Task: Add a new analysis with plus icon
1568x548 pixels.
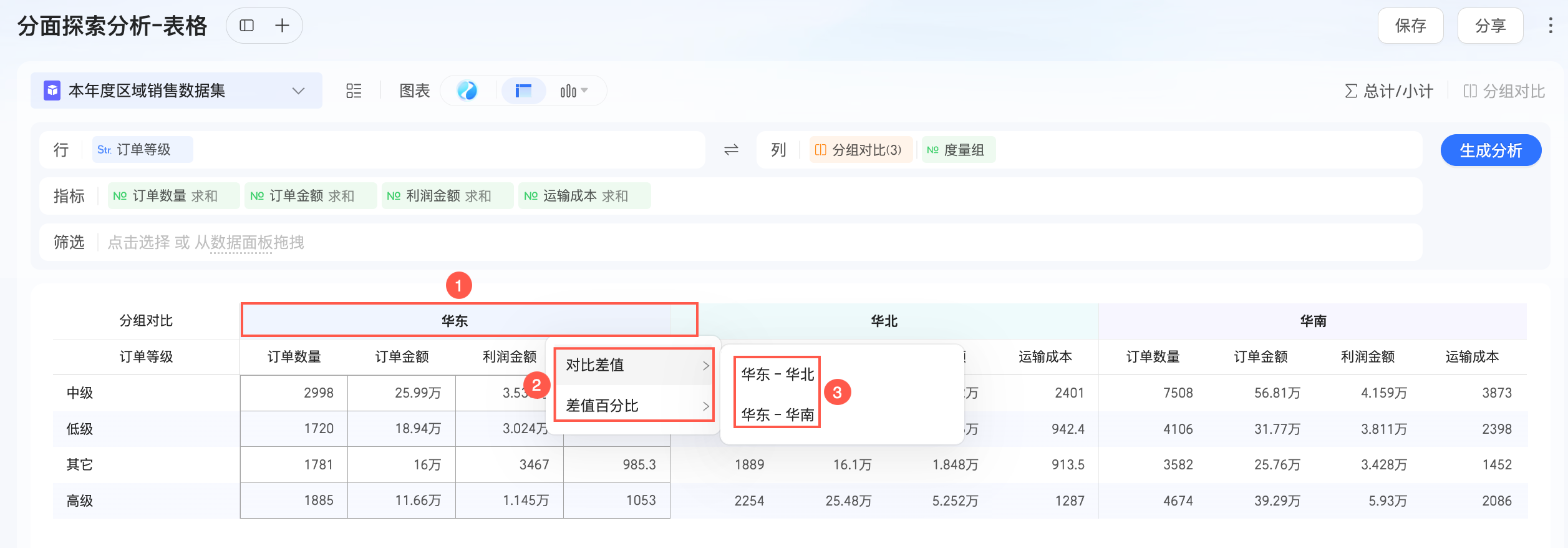Action: pyautogui.click(x=282, y=26)
